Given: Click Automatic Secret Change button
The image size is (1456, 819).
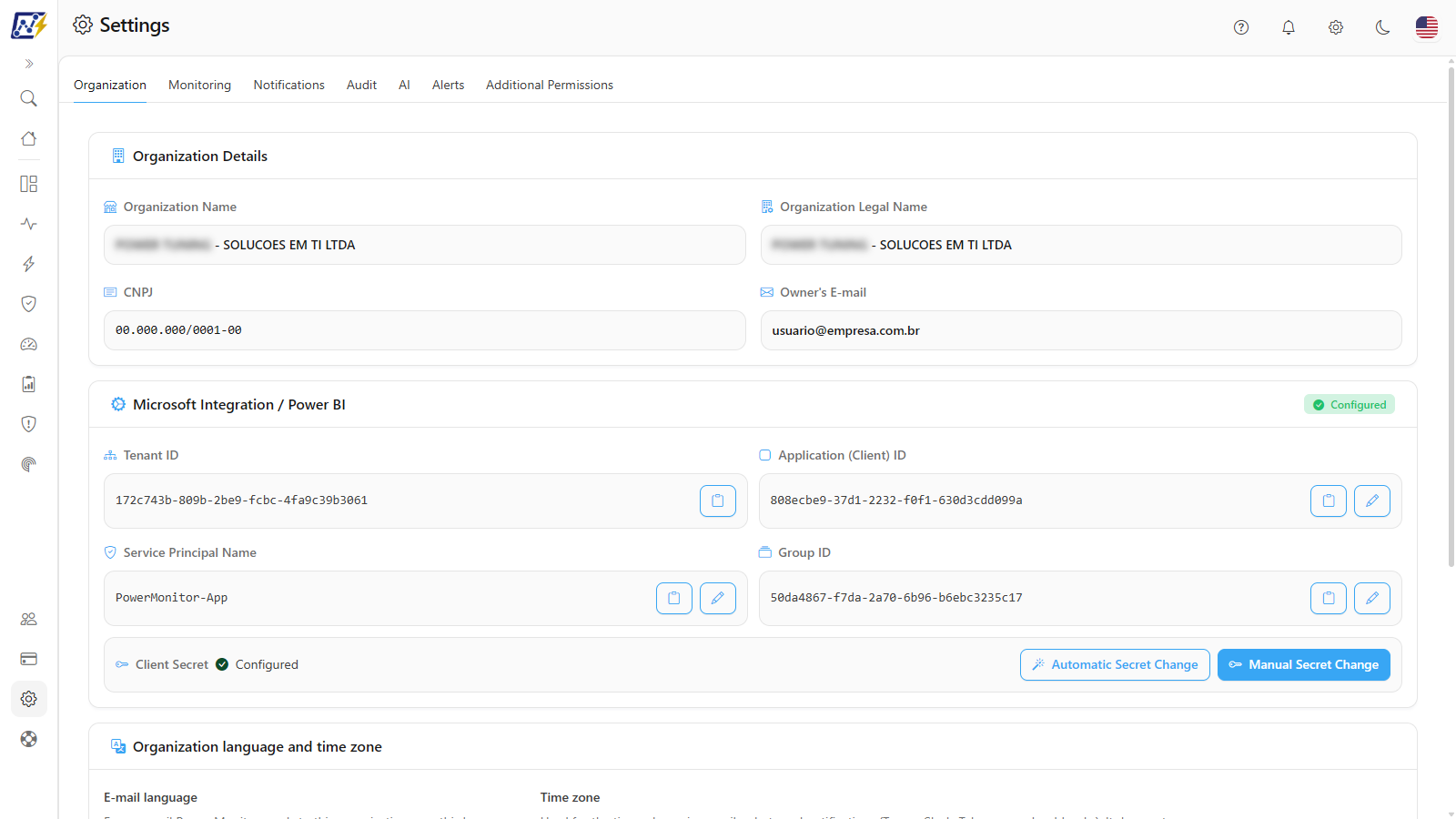Looking at the screenshot, I should pos(1115,664).
